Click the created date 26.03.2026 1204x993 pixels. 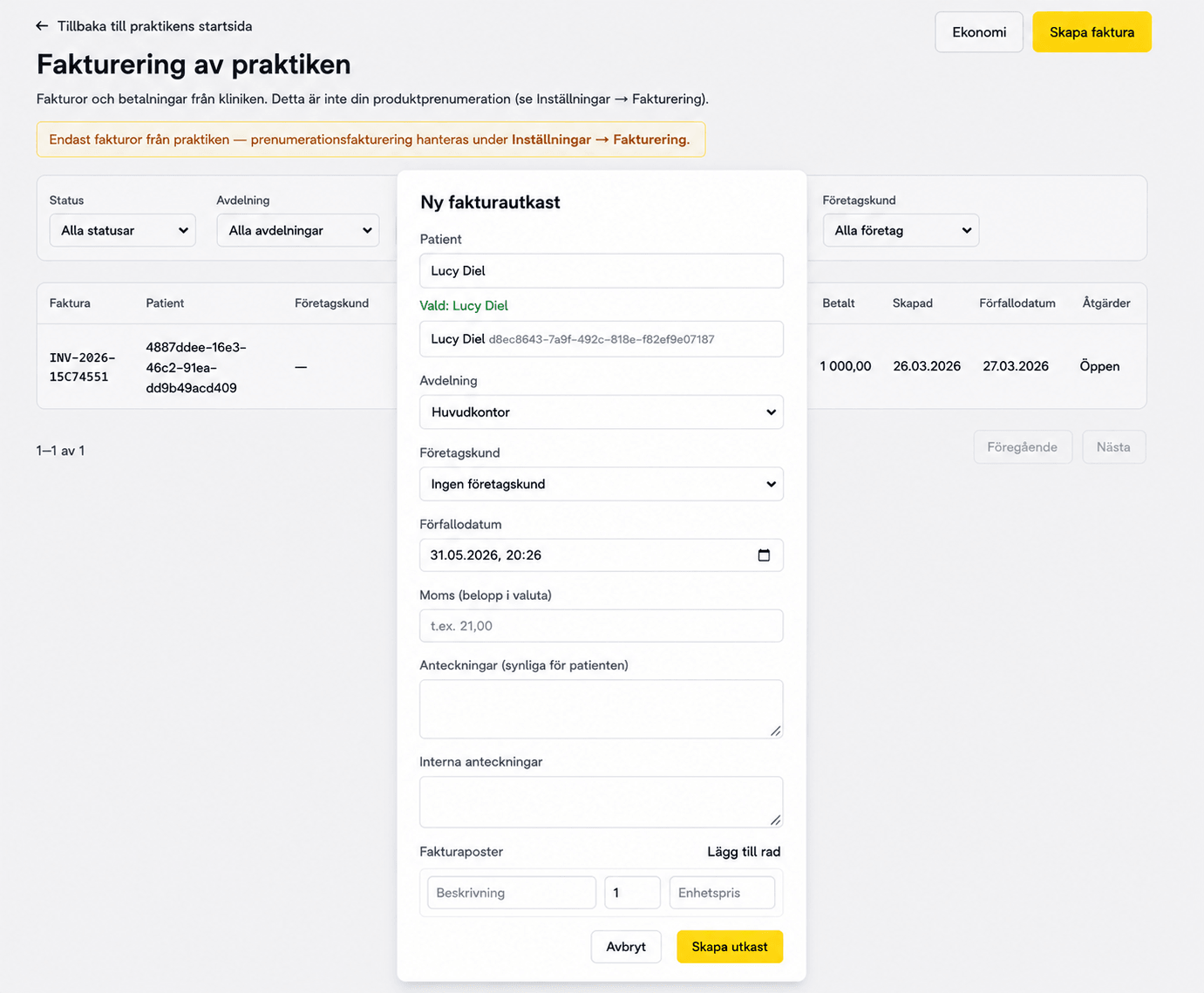(x=927, y=366)
